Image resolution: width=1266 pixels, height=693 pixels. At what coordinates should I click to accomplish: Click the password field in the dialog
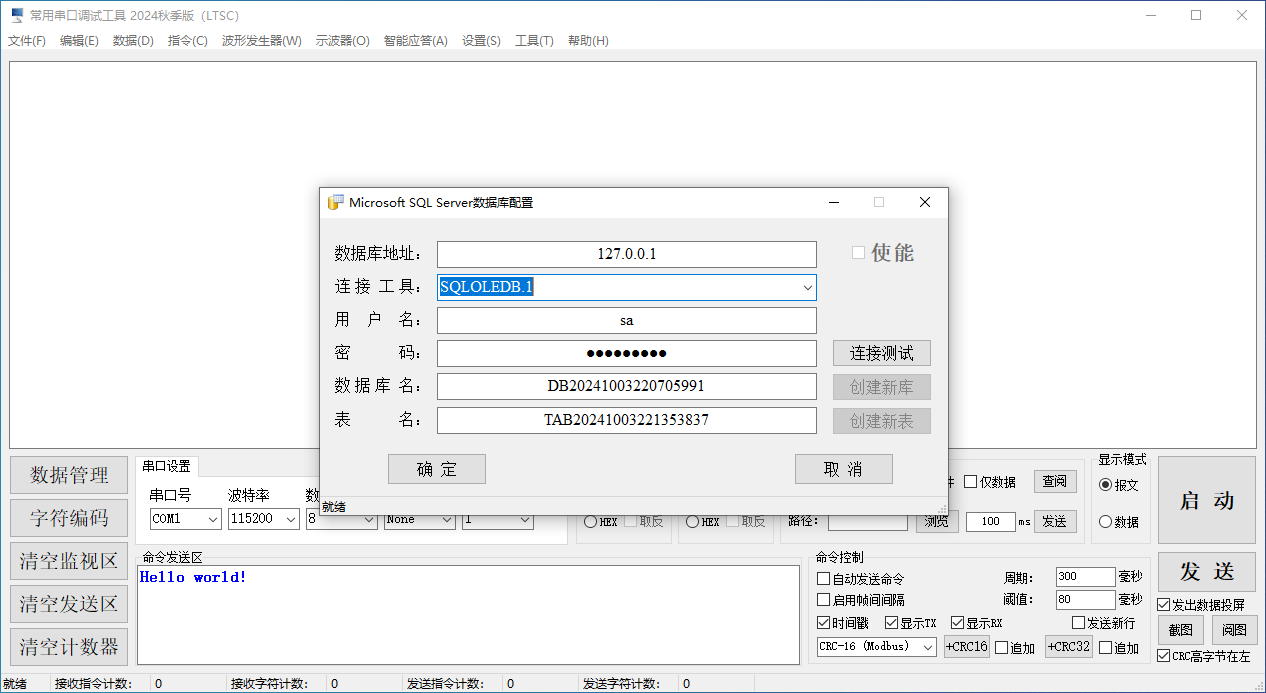coord(626,353)
